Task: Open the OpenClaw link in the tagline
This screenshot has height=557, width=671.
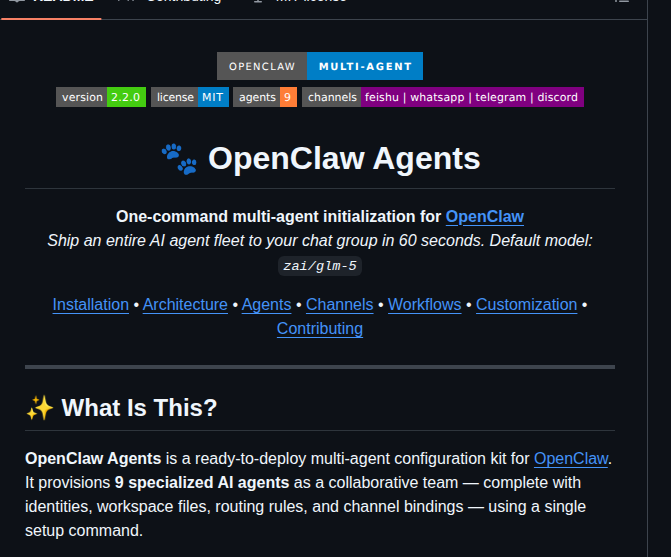Action: coord(484,216)
